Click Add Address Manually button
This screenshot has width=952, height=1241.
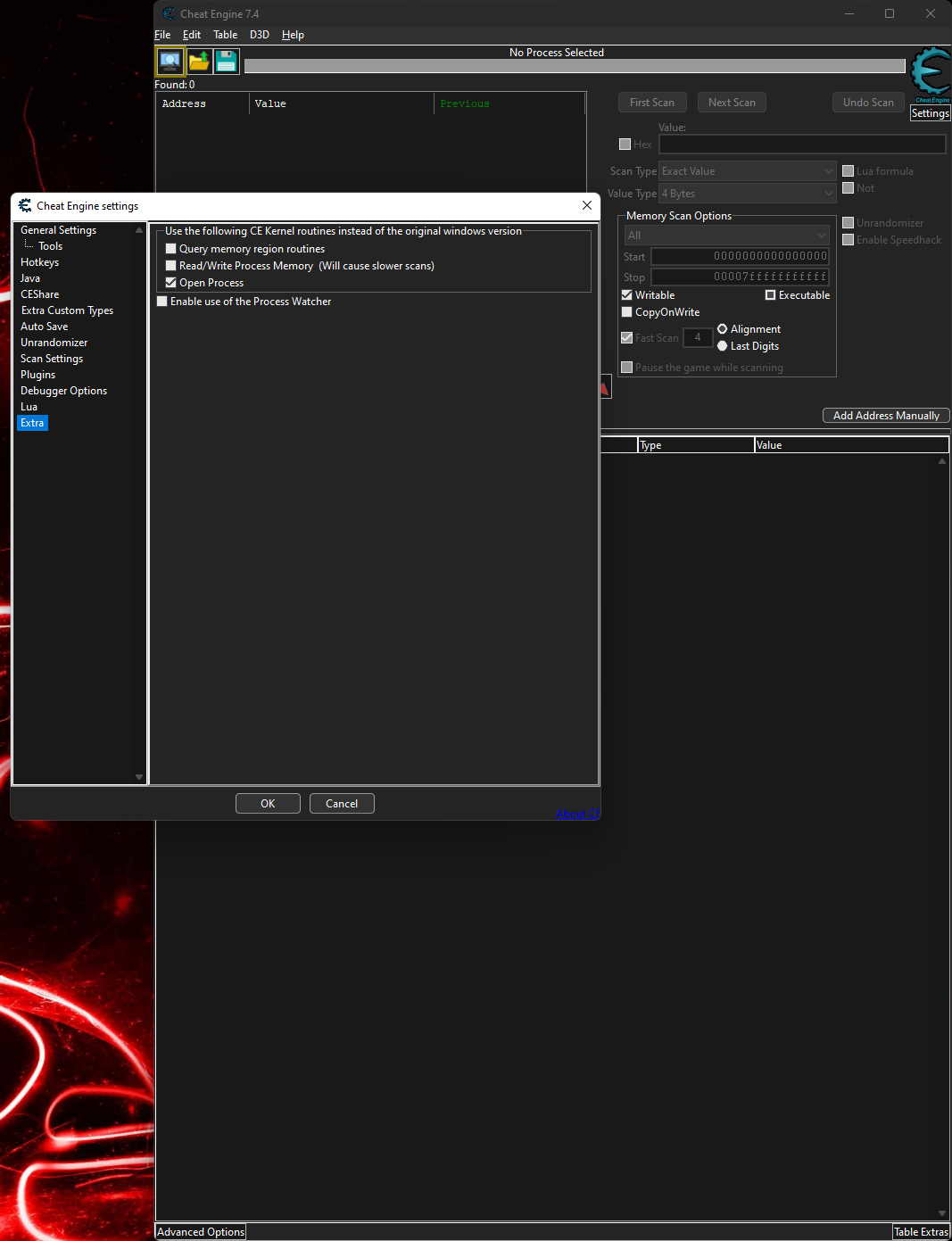click(x=886, y=416)
